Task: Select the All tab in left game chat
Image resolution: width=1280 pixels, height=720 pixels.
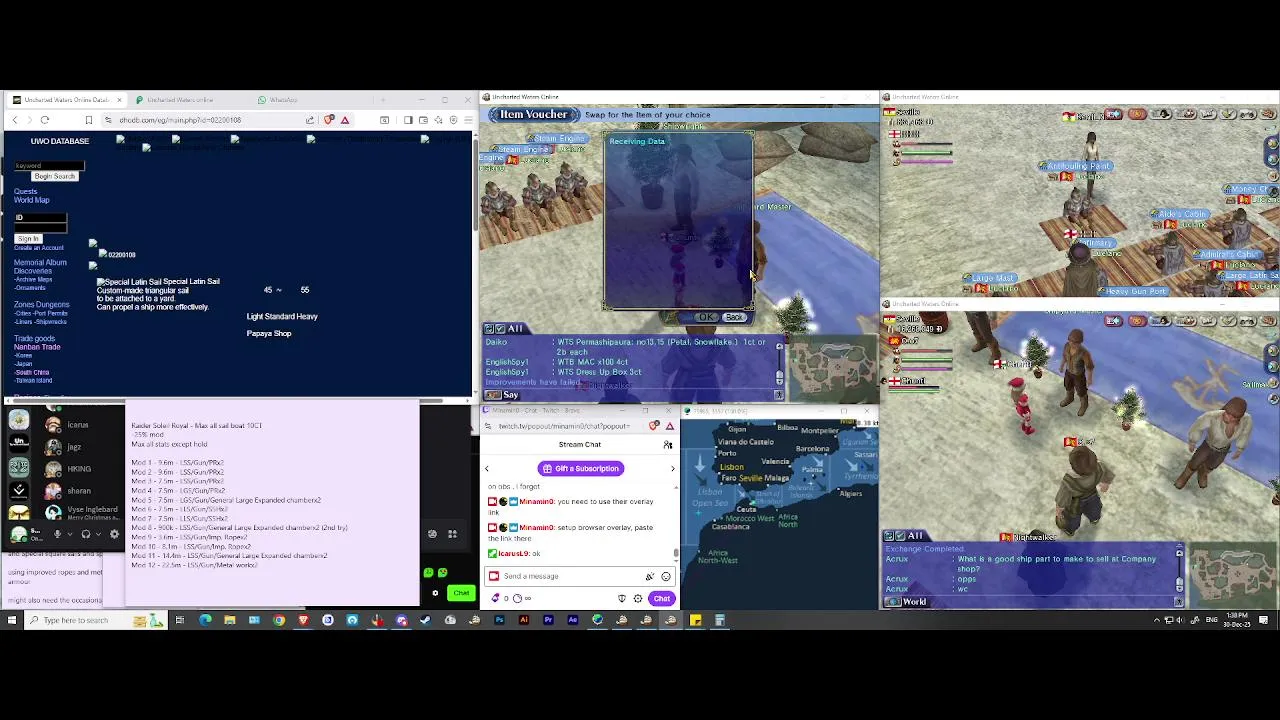Action: (x=515, y=329)
